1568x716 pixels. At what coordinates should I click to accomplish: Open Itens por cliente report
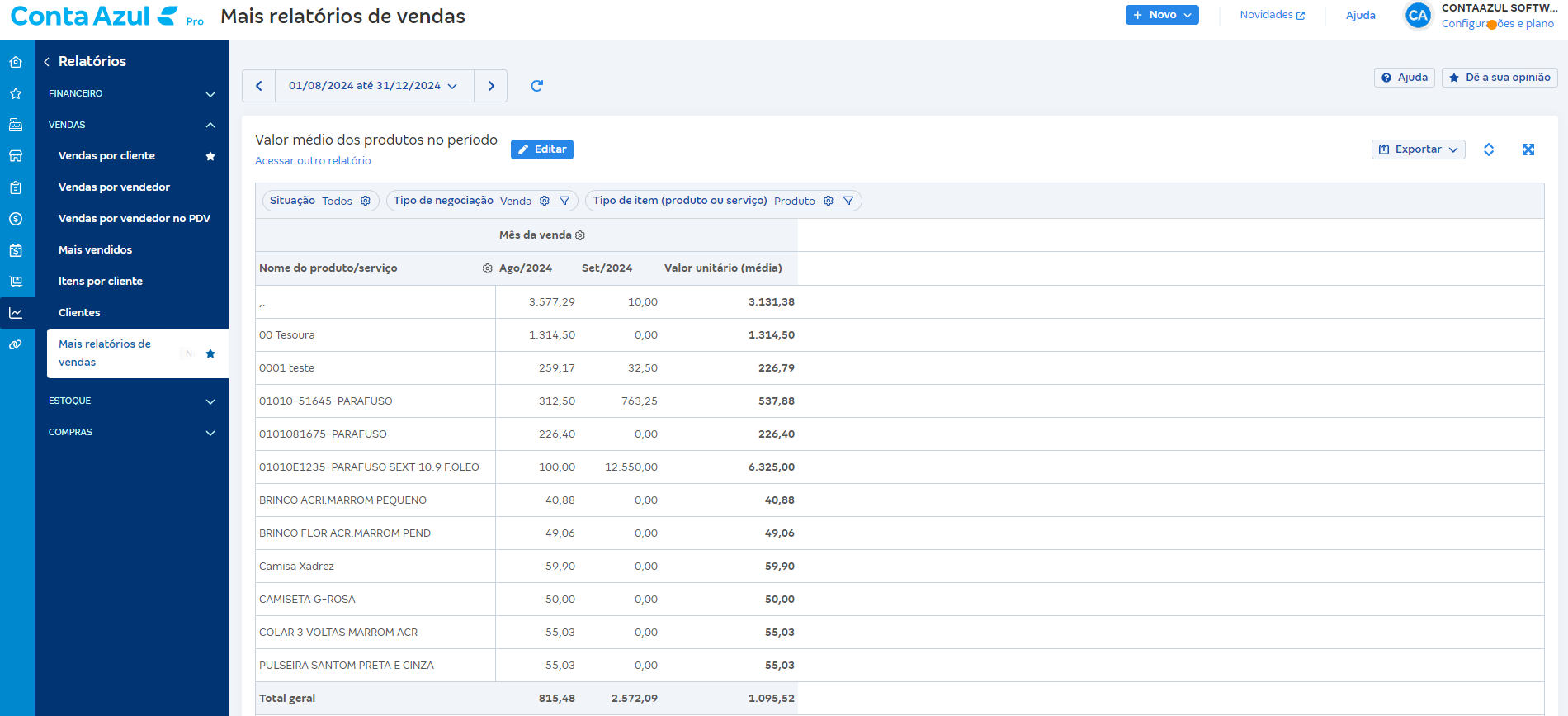pyautogui.click(x=101, y=282)
